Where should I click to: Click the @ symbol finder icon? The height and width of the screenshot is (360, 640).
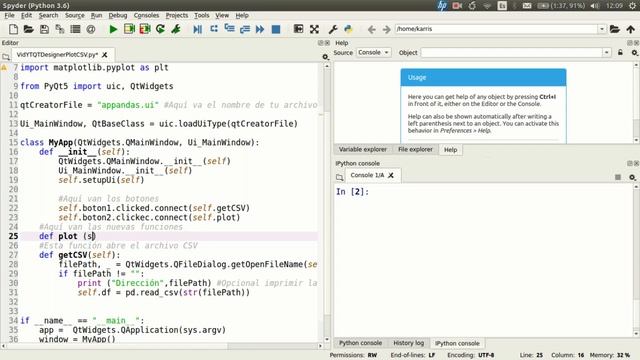tap(91, 29)
